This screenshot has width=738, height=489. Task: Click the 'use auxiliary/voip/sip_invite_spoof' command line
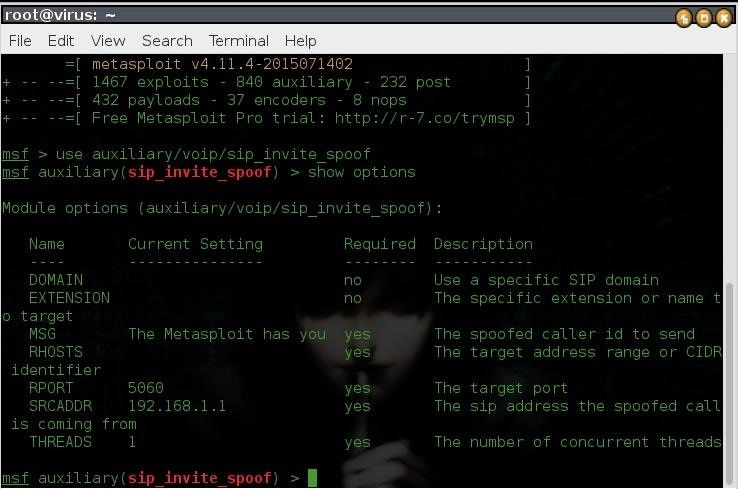point(213,154)
